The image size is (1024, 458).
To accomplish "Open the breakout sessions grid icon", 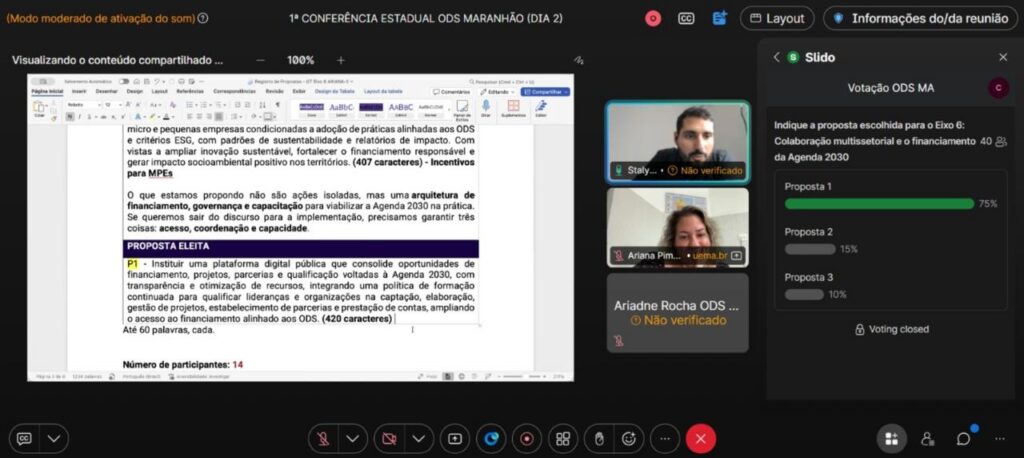I will [x=563, y=438].
